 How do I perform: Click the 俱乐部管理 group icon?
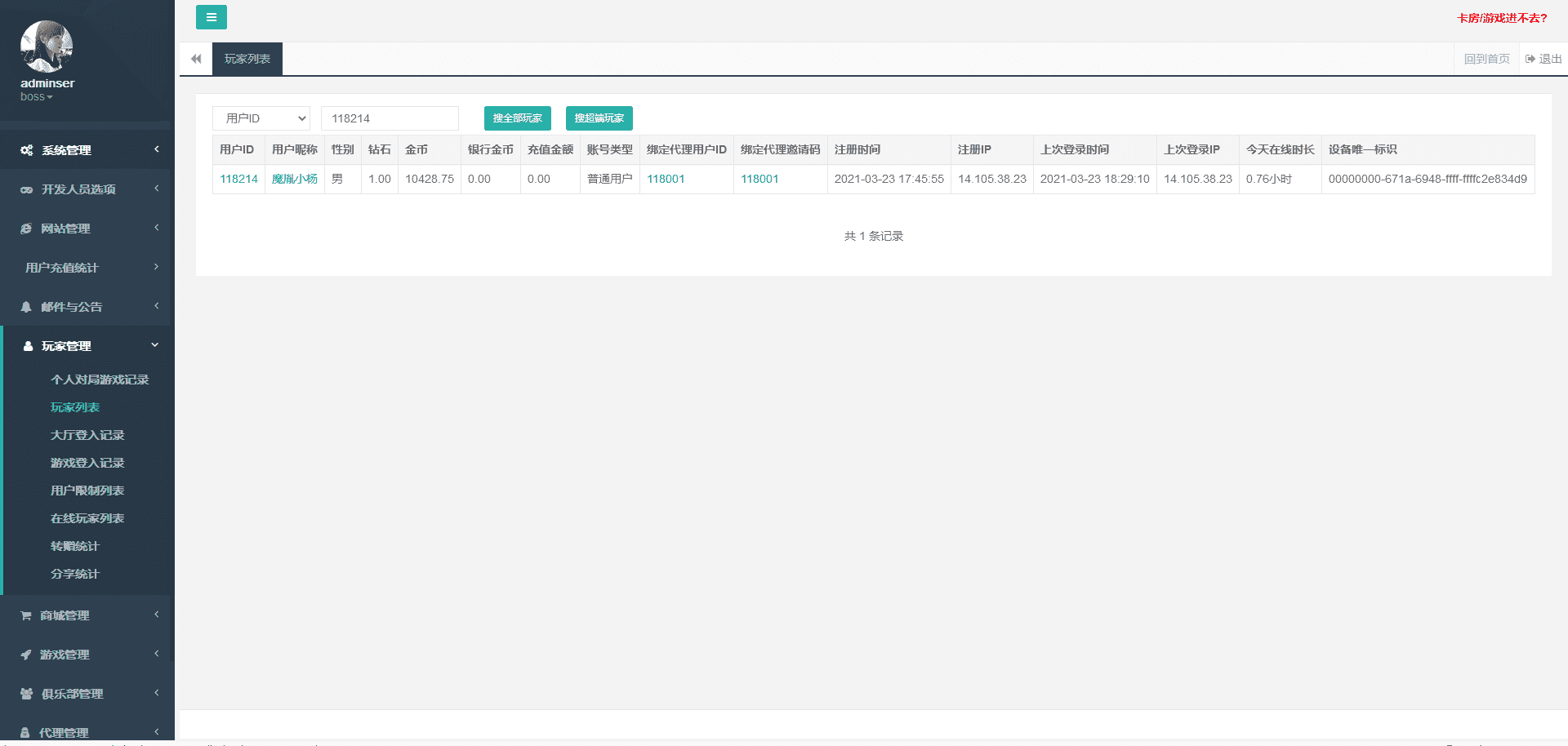(26, 694)
